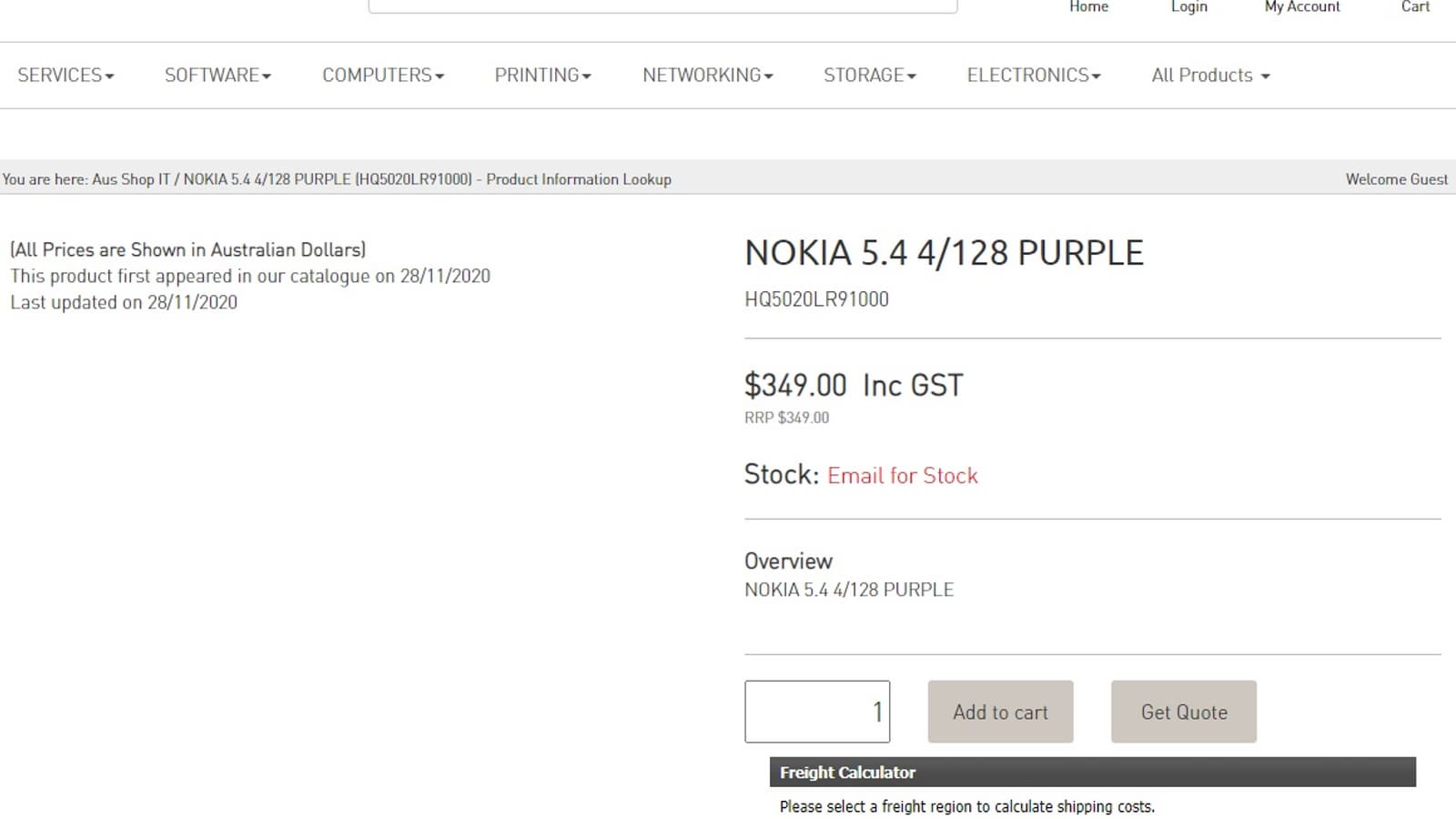Click the Login link

point(1188,7)
